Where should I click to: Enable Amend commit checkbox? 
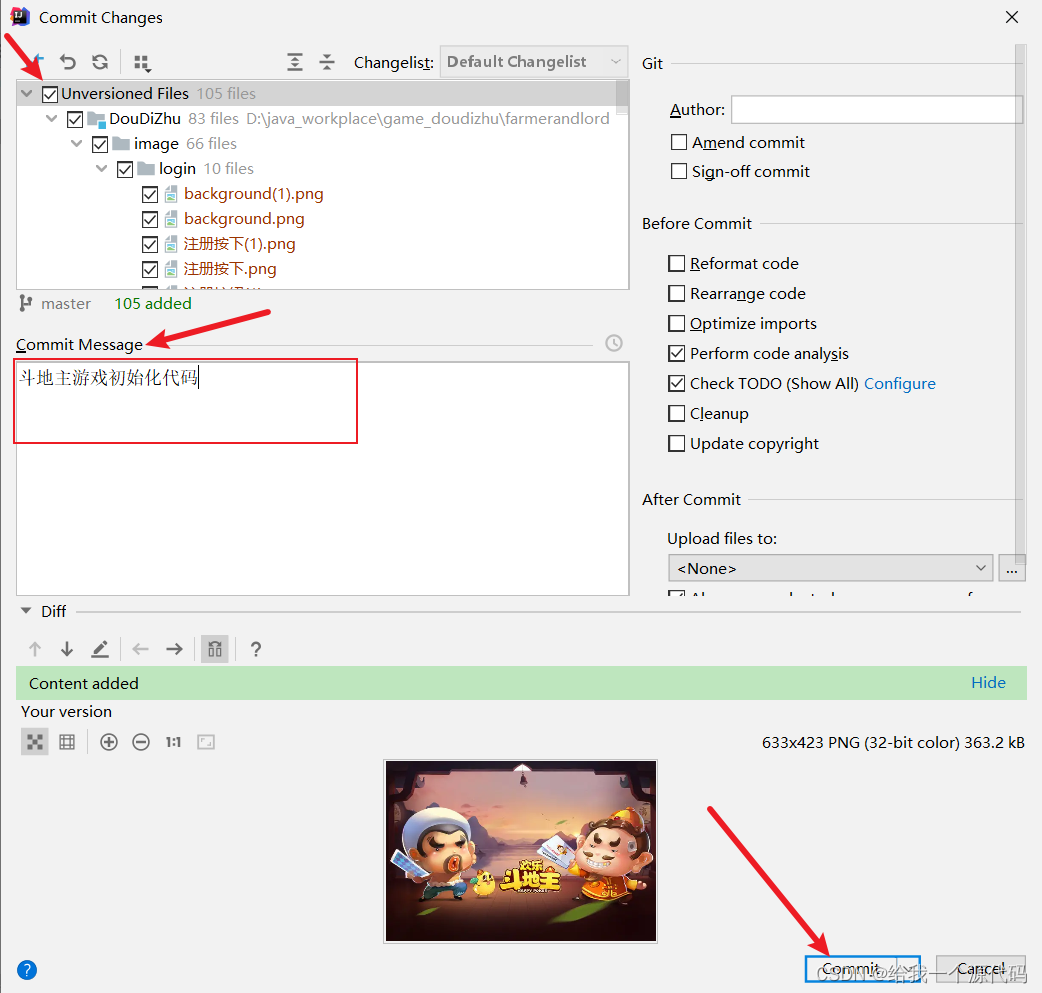pyautogui.click(x=678, y=142)
